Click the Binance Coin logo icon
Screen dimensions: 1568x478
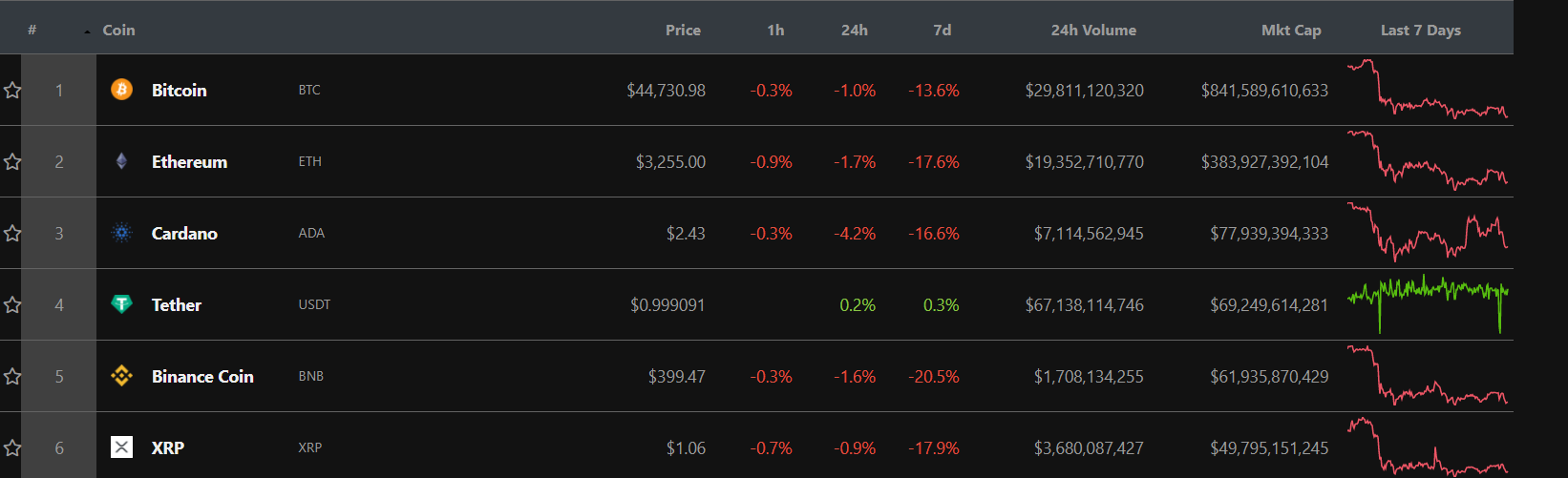121,376
